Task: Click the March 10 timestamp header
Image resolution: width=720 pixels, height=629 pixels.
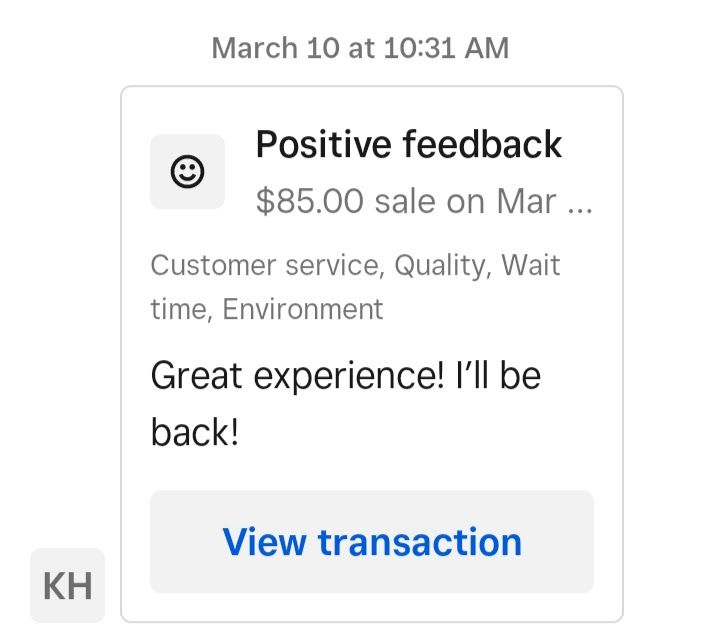Action: (x=360, y=48)
